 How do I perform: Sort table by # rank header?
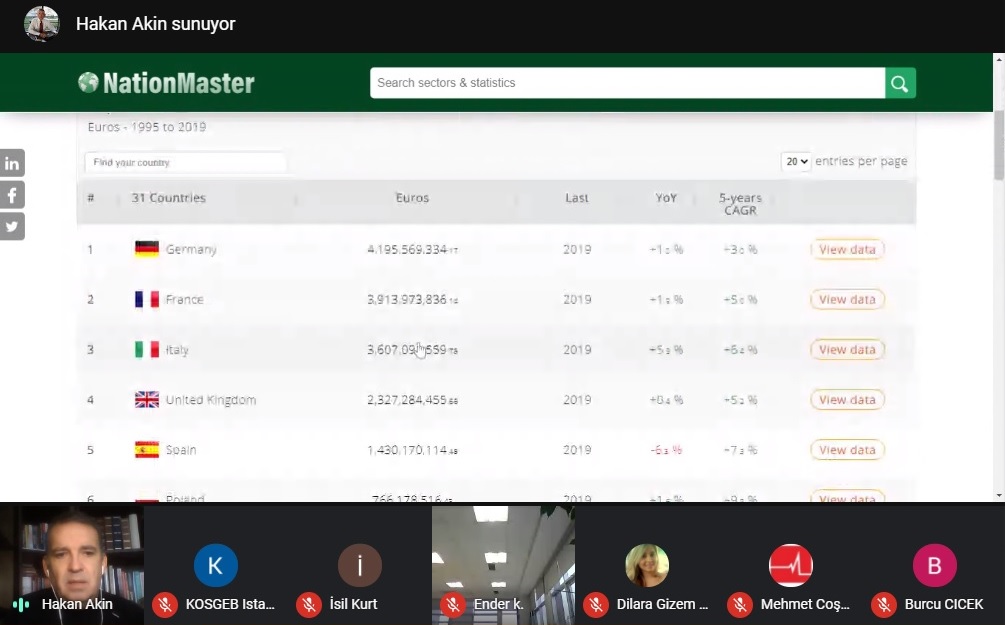click(x=90, y=198)
